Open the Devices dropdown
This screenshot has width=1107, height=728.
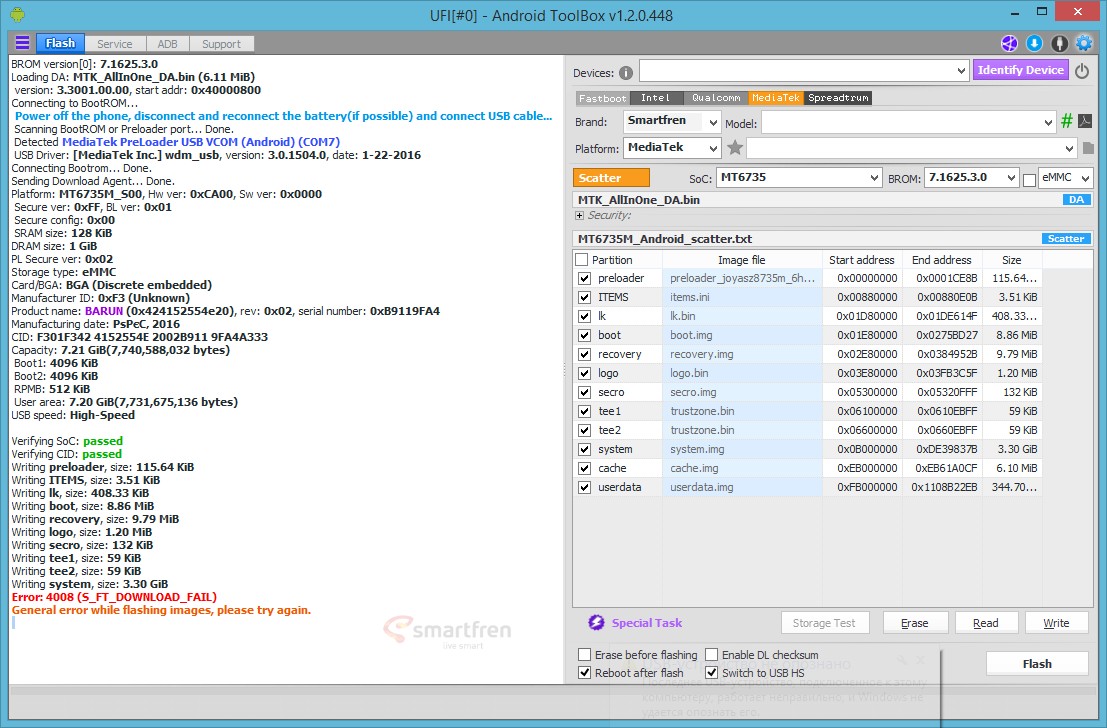click(803, 71)
